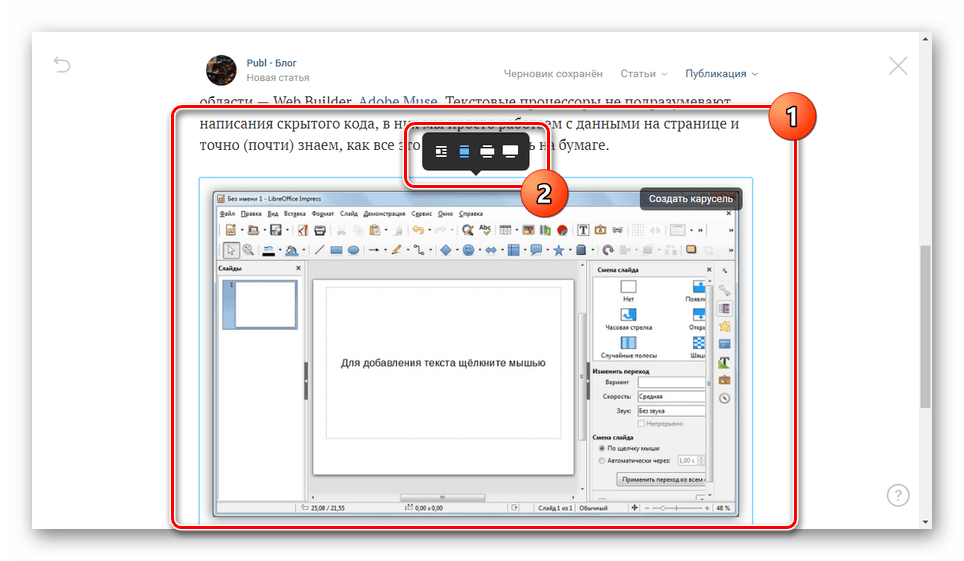Expand the 'Статьи' dropdown
Screen dimensions: 964x561
click(x=643, y=74)
